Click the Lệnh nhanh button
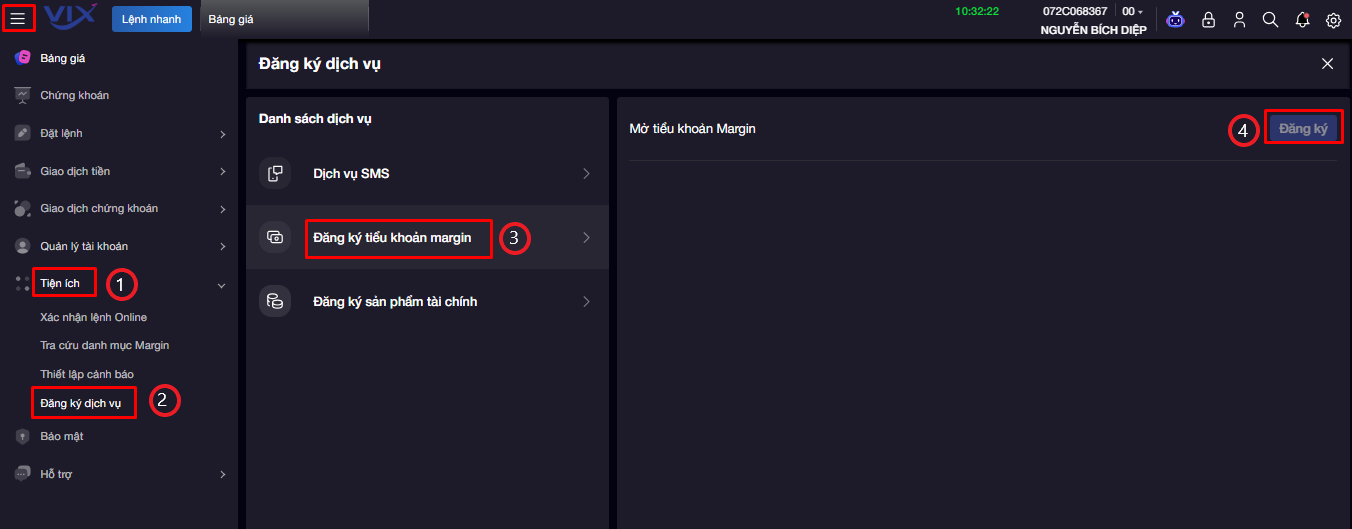1352x529 pixels. click(152, 19)
